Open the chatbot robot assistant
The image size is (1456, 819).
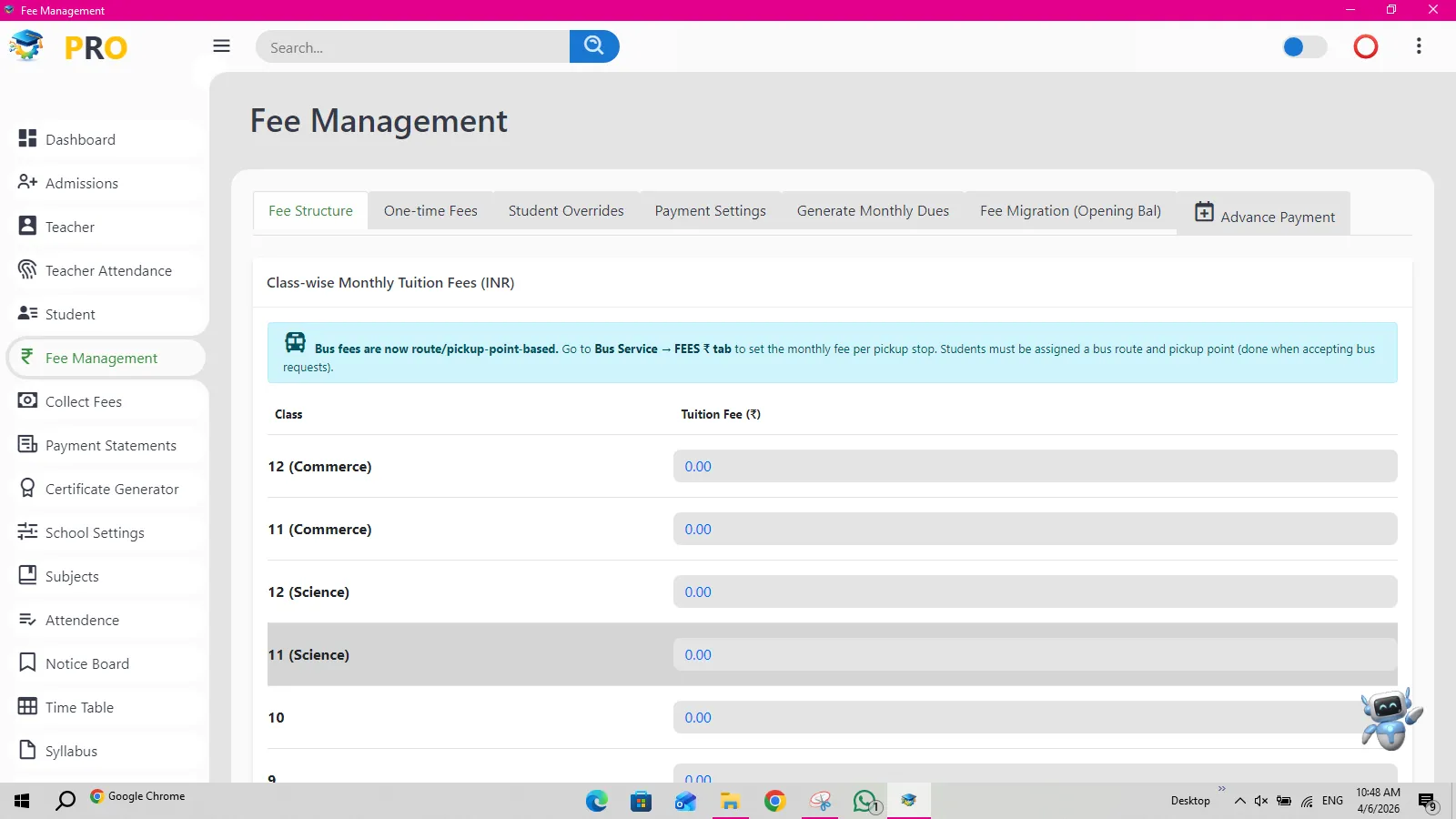point(1390,719)
